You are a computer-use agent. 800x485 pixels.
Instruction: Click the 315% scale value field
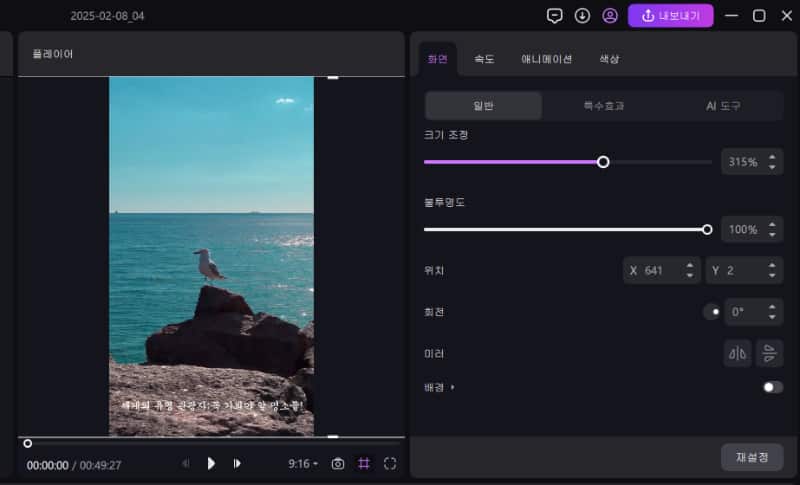tap(743, 162)
